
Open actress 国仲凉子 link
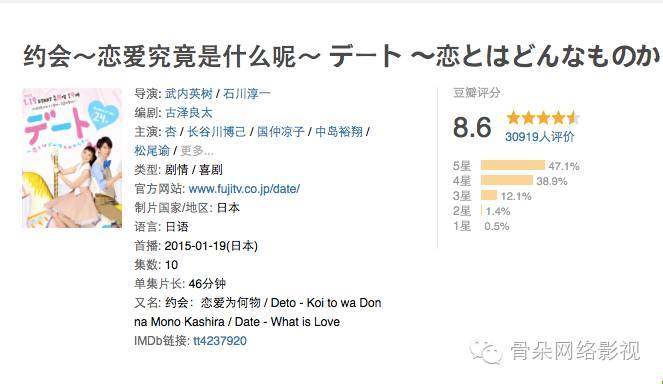pyautogui.click(x=281, y=132)
